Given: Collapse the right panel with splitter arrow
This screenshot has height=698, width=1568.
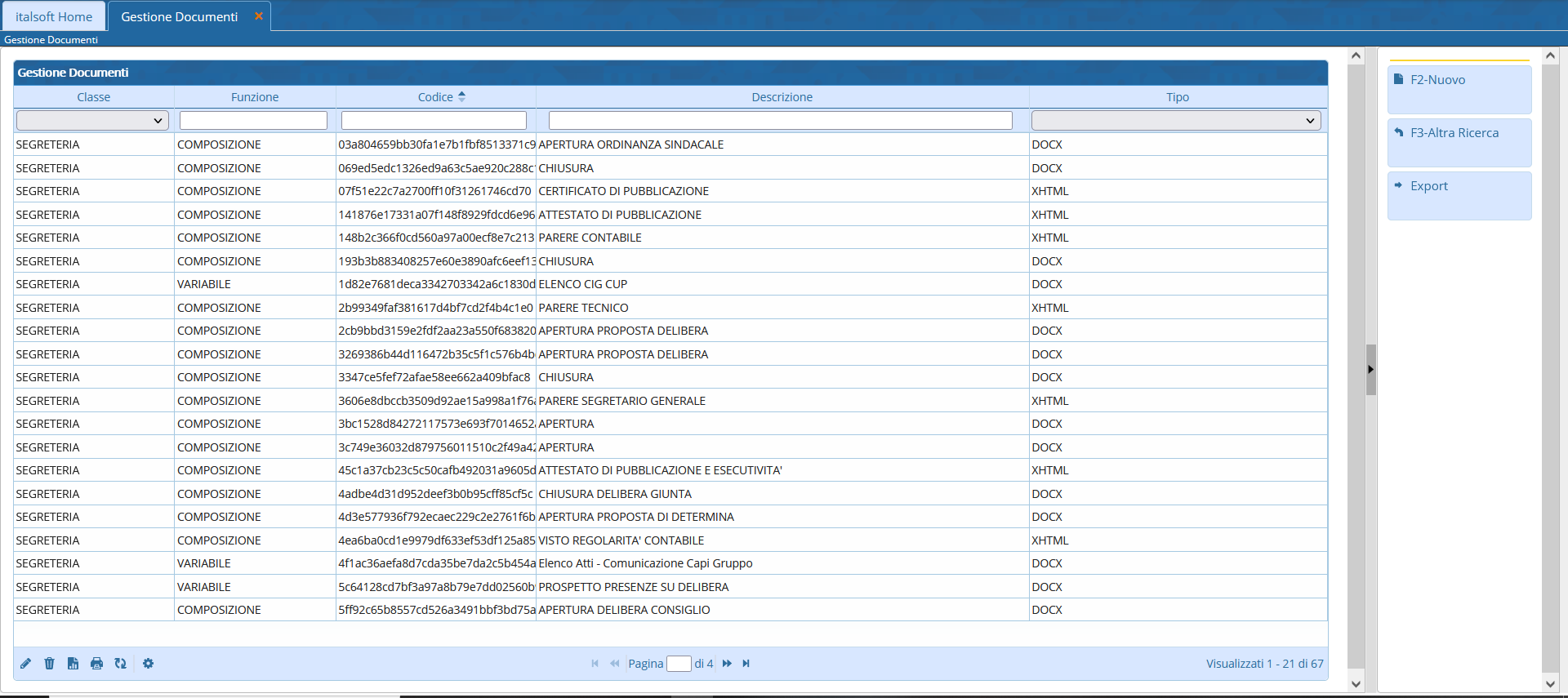Looking at the screenshot, I should point(1370,370).
